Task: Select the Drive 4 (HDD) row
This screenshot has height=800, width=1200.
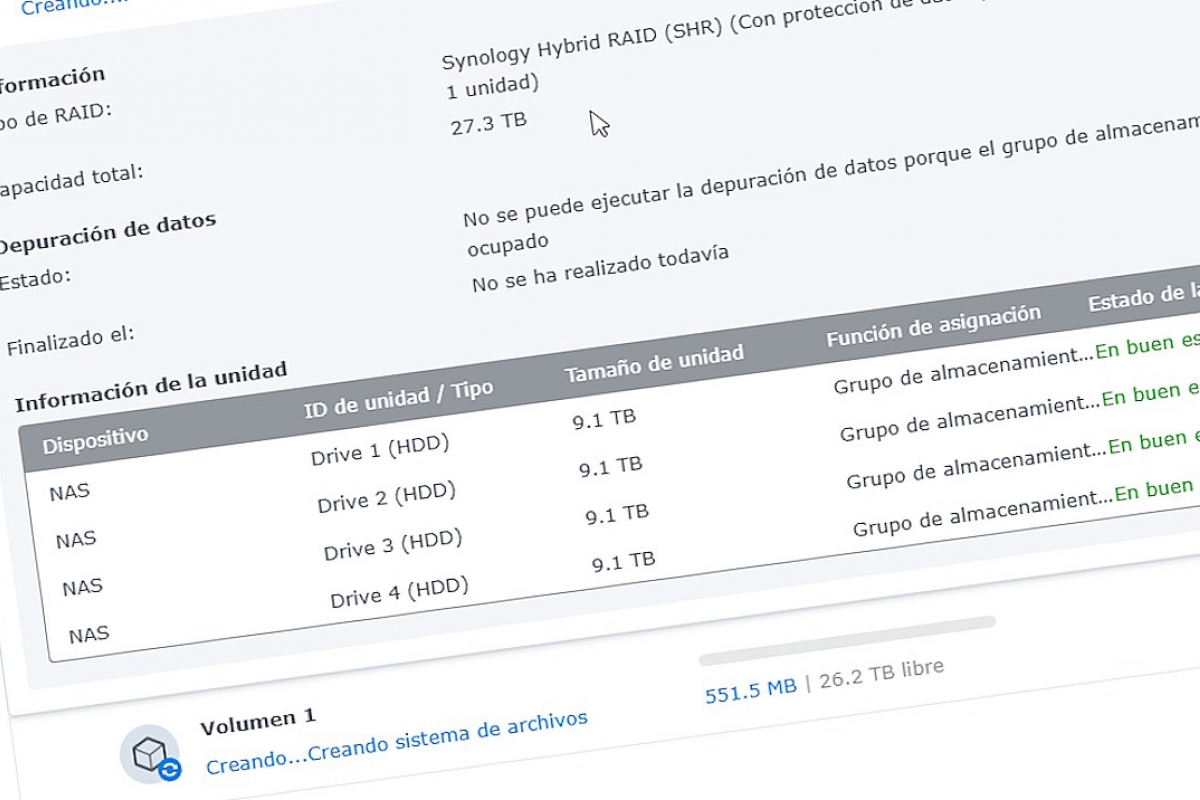Action: click(x=399, y=591)
